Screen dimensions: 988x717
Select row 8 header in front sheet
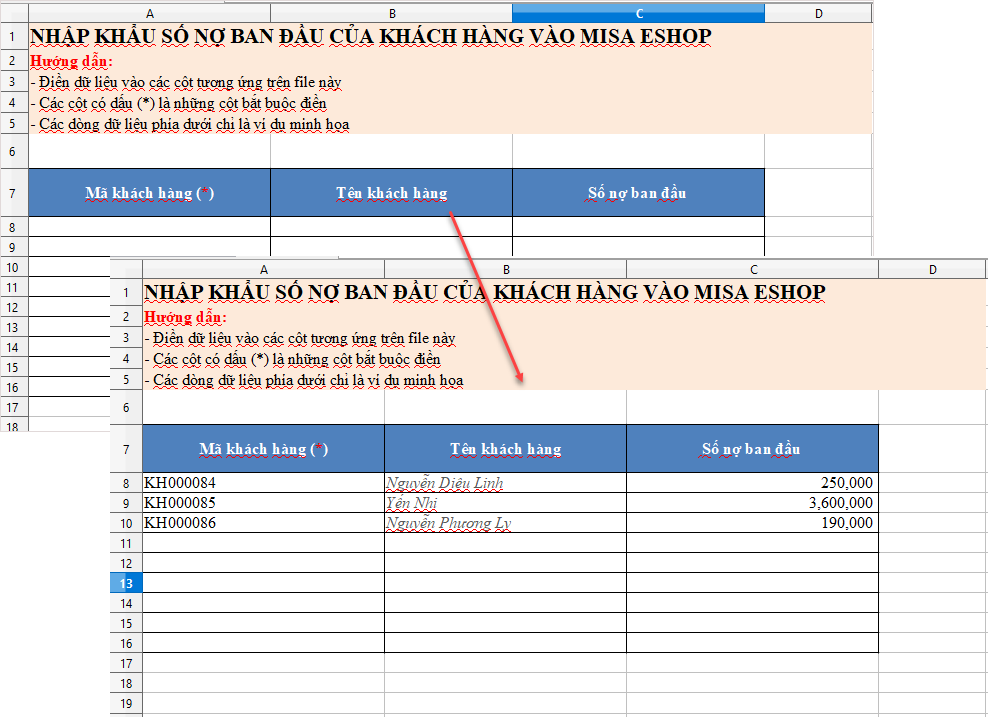(x=126, y=483)
